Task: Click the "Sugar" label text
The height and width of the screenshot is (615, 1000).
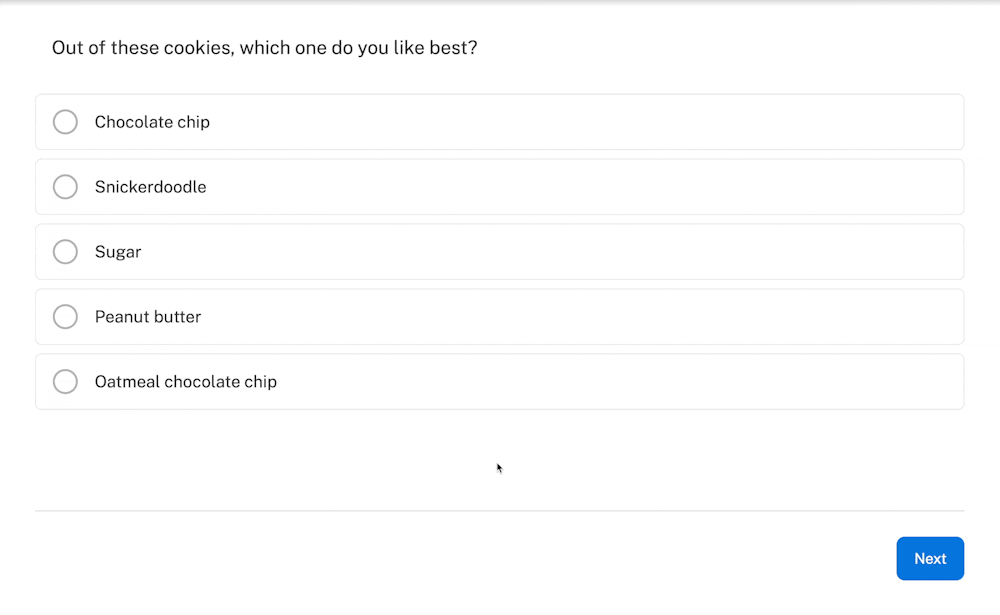Action: pyautogui.click(x=118, y=252)
